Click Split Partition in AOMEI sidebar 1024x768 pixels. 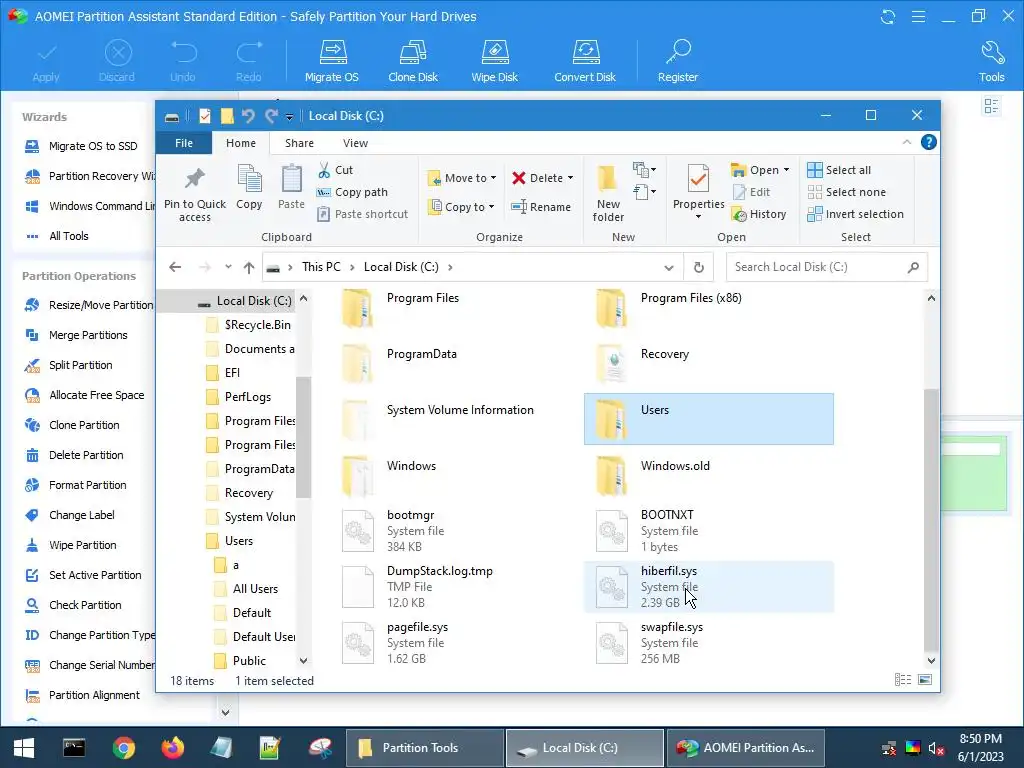(x=80, y=365)
